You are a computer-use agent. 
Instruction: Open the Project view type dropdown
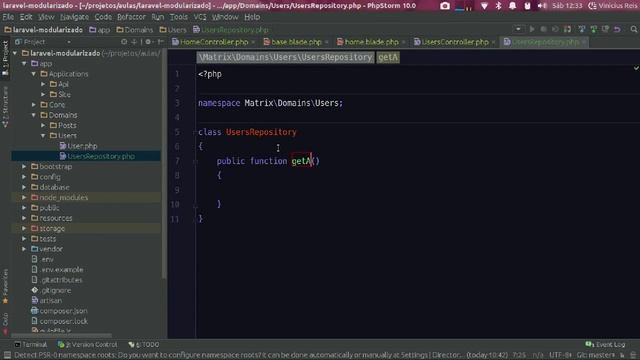pyautogui.click(x=69, y=42)
